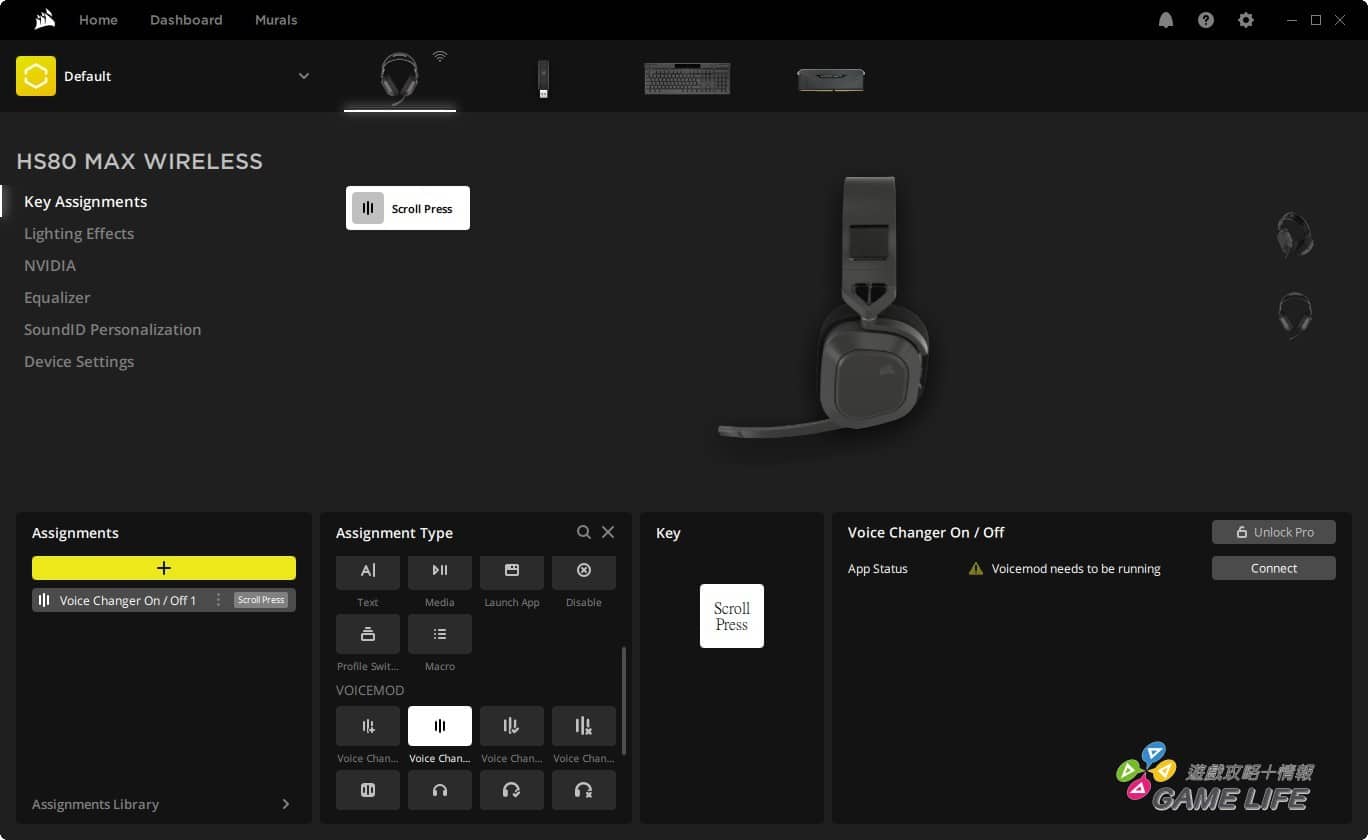Open the settings gear icon
This screenshot has width=1368, height=840.
[x=1246, y=20]
